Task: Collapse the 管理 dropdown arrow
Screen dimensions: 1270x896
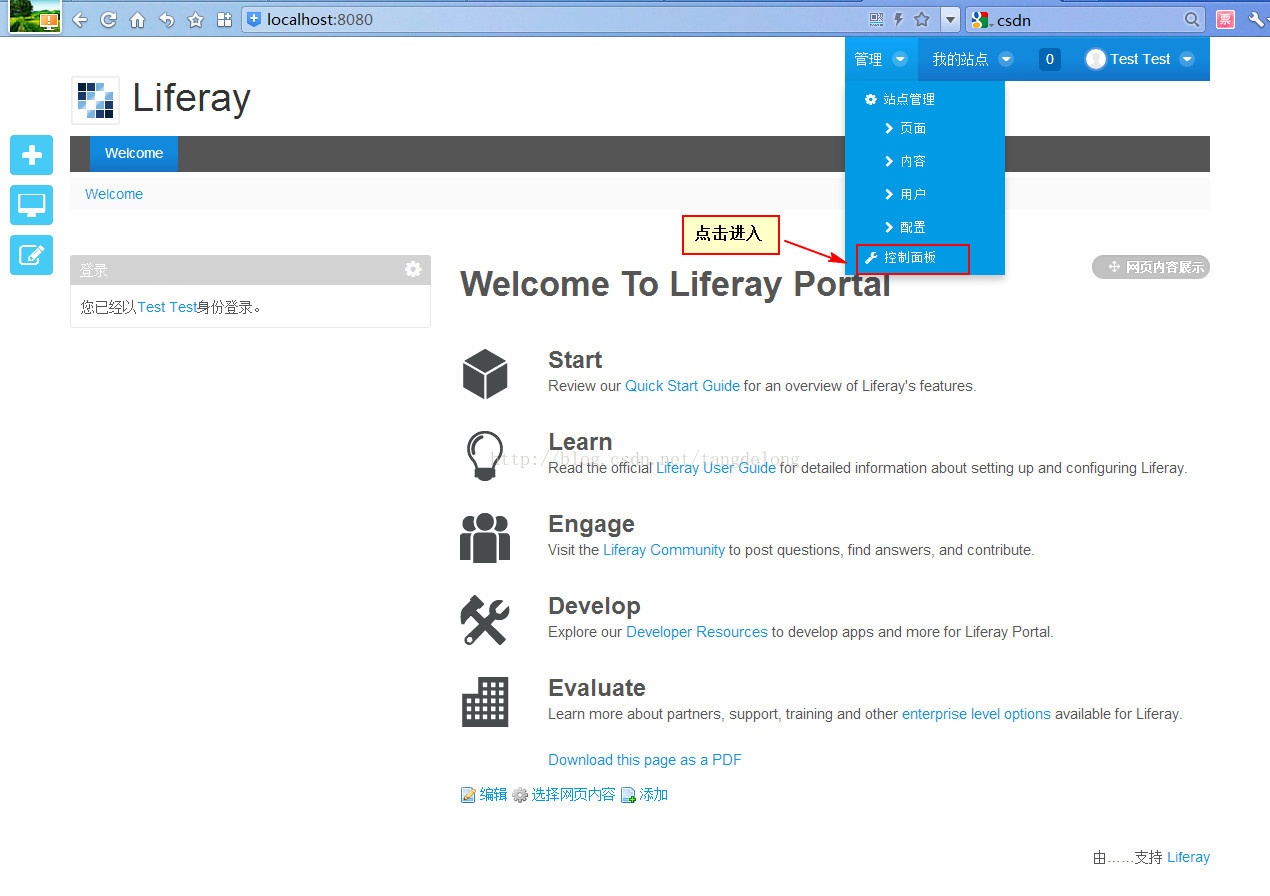Action: (900, 59)
